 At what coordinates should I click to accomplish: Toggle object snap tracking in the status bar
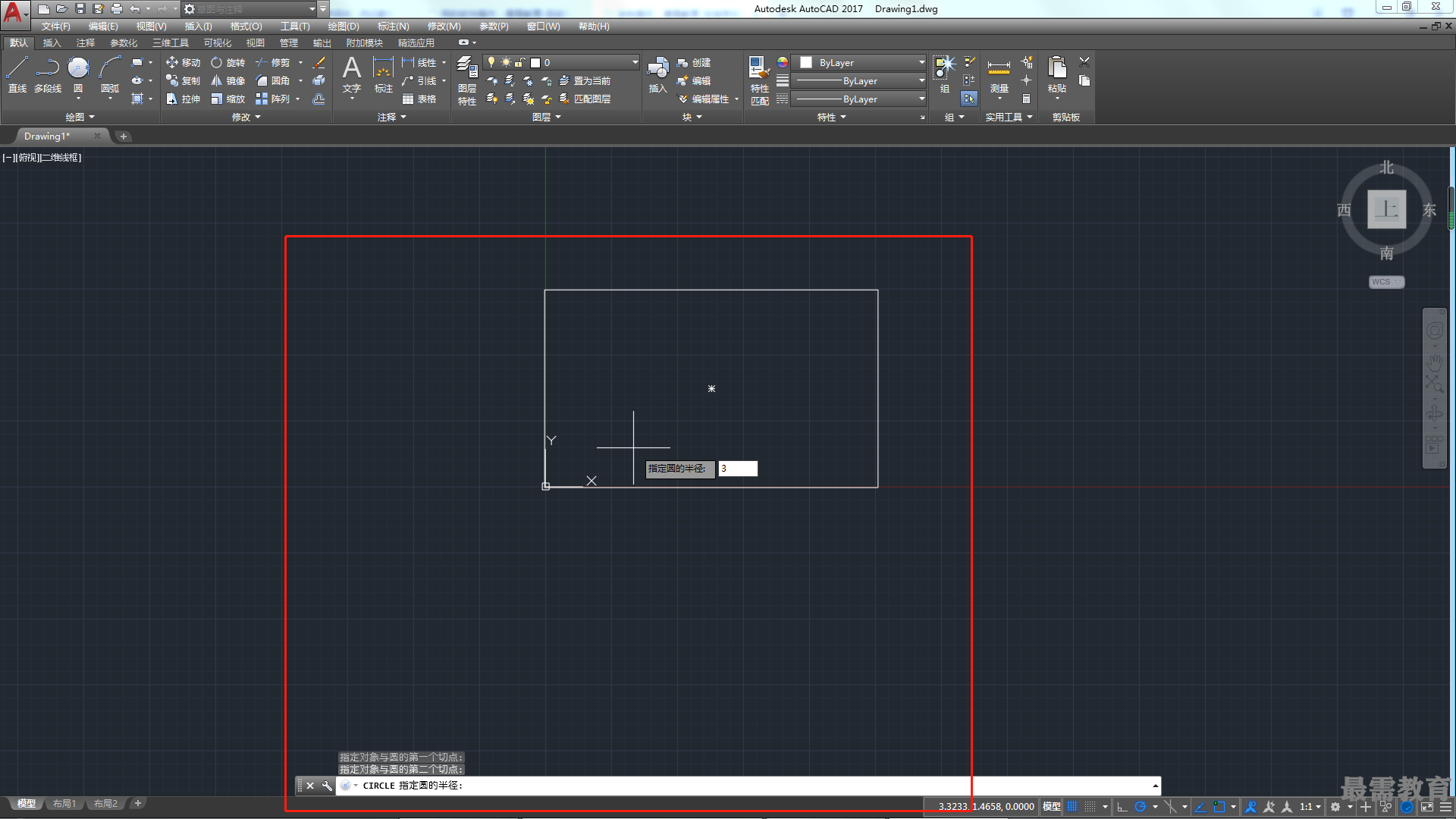click(1200, 807)
